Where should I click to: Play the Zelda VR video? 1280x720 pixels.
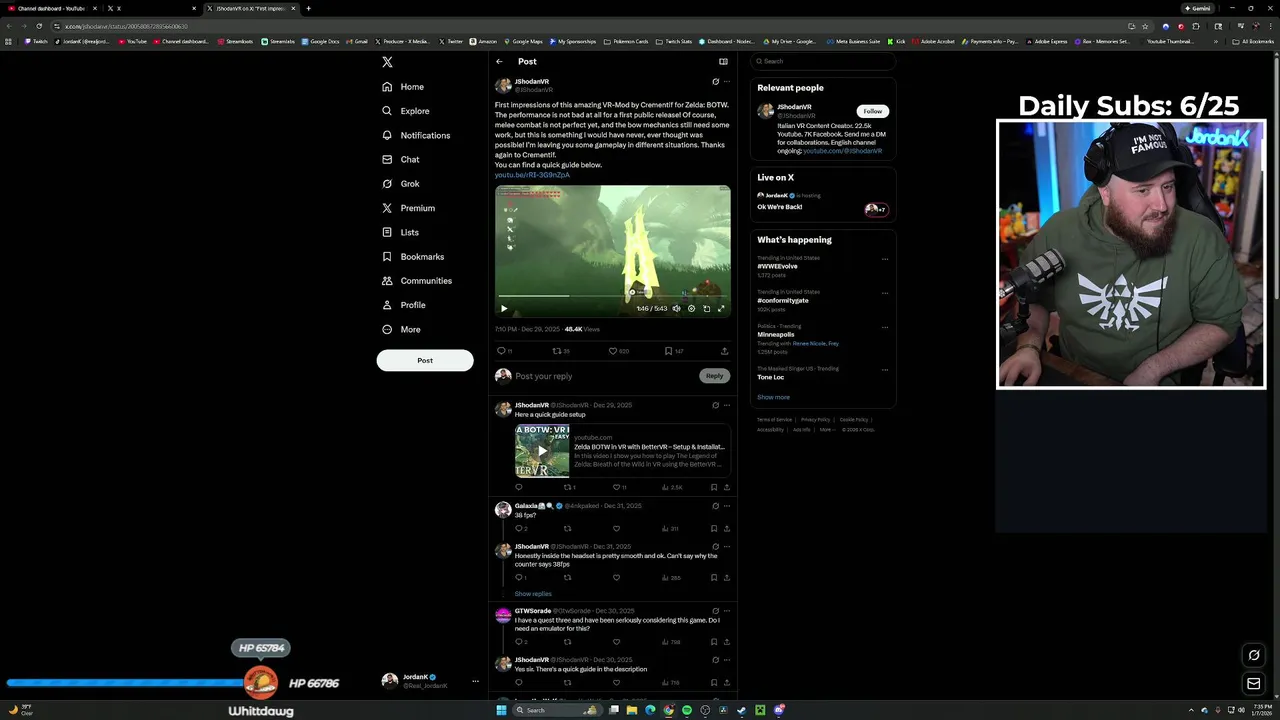click(x=504, y=309)
